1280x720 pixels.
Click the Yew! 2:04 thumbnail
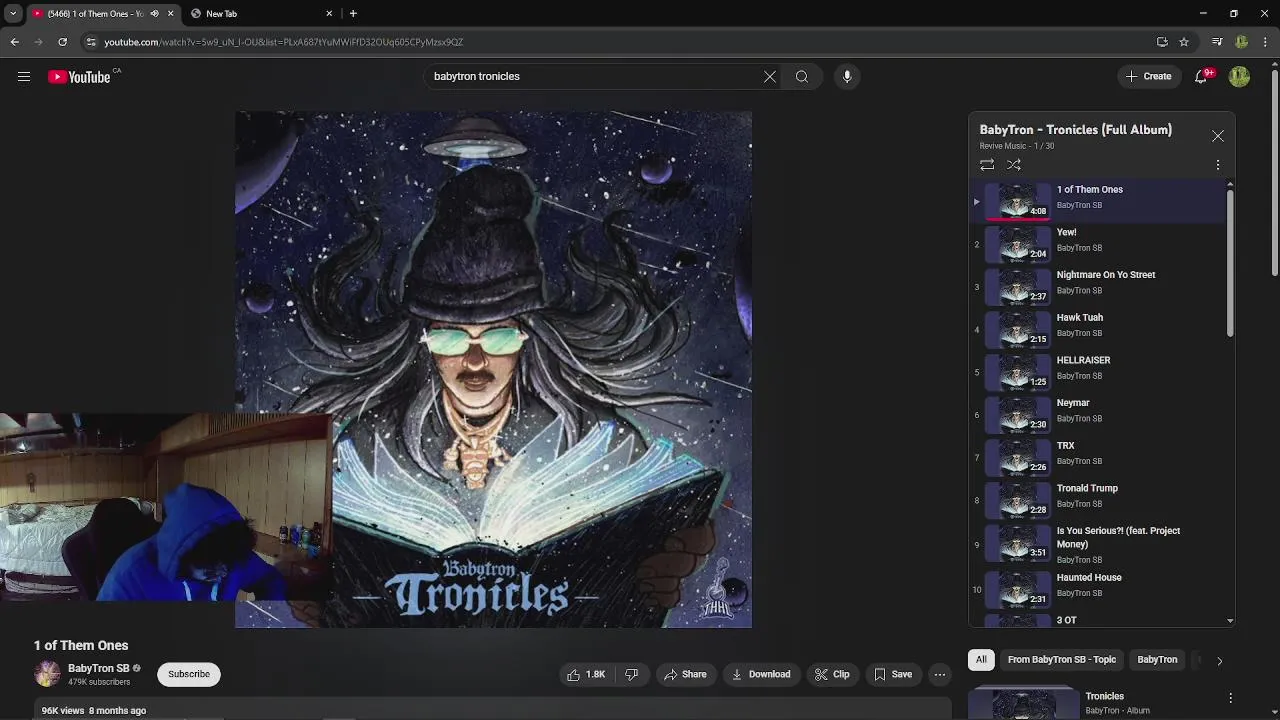[1018, 243]
